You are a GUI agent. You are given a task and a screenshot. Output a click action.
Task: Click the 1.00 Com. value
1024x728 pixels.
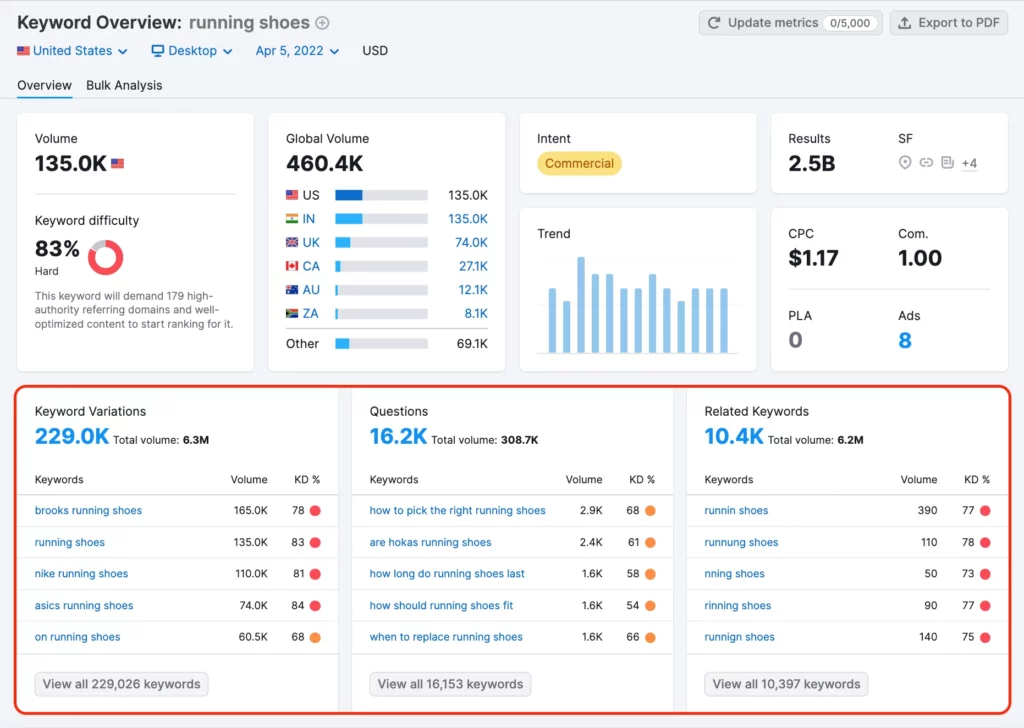pyautogui.click(x=920, y=258)
